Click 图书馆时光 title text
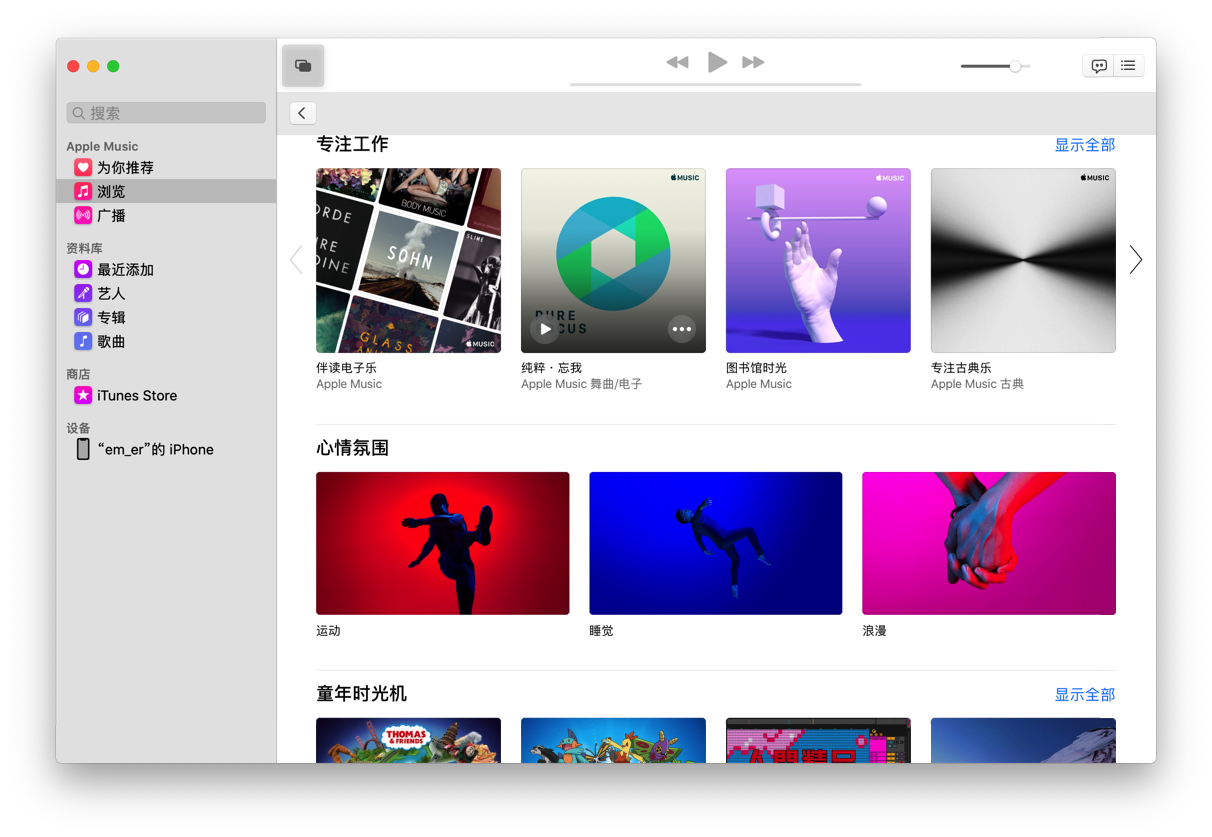This screenshot has width=1212, height=837. click(756, 368)
